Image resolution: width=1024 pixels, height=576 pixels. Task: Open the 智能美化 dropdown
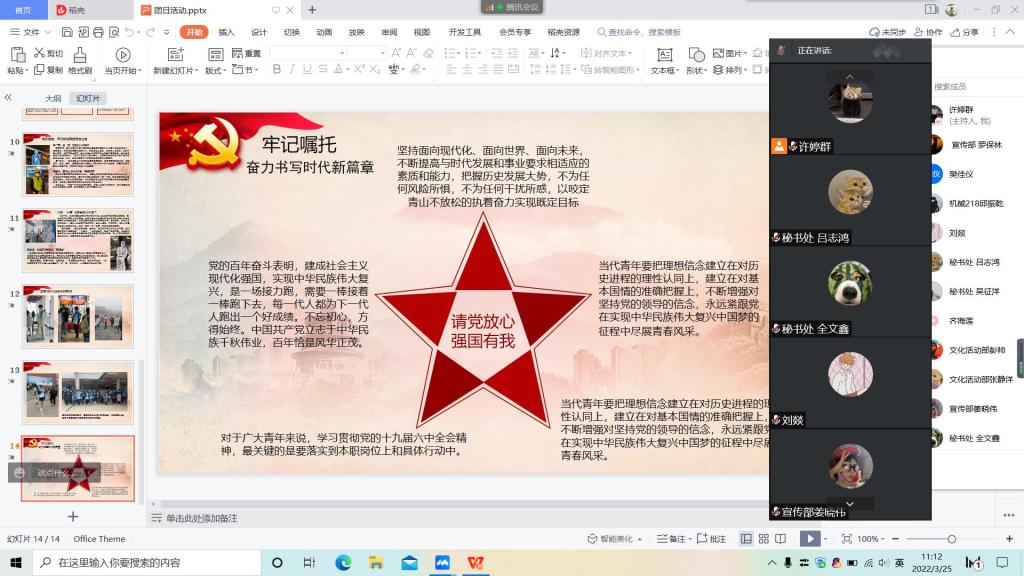621,539
